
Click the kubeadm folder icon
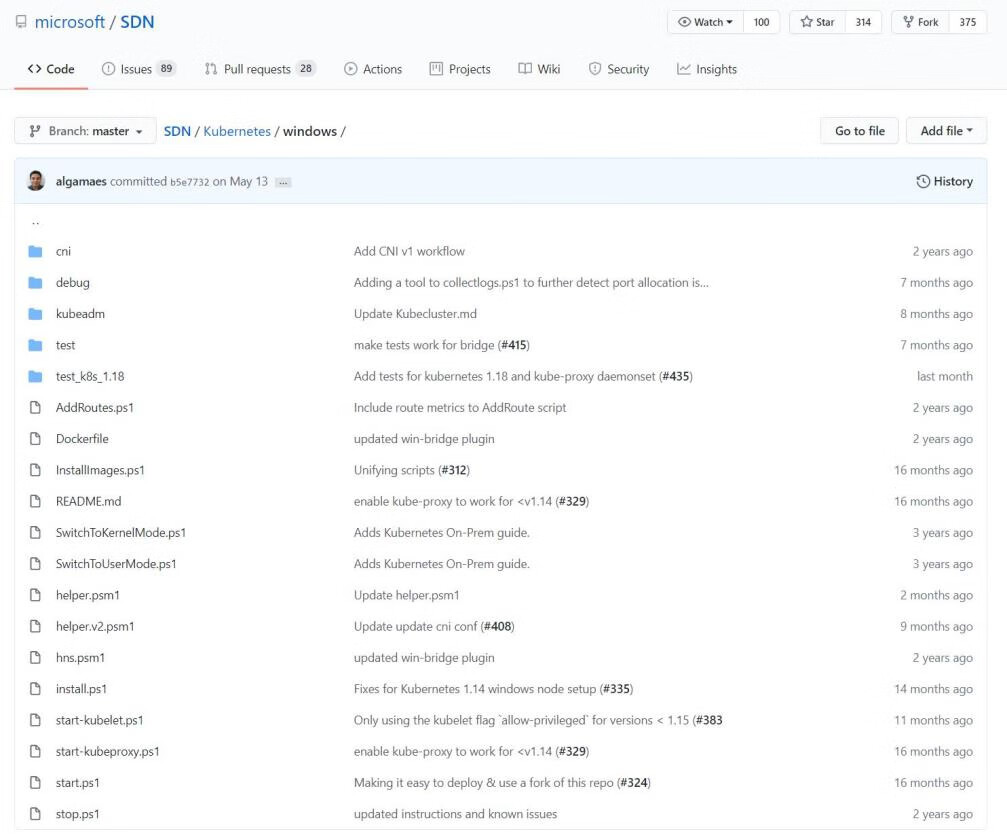click(x=36, y=314)
